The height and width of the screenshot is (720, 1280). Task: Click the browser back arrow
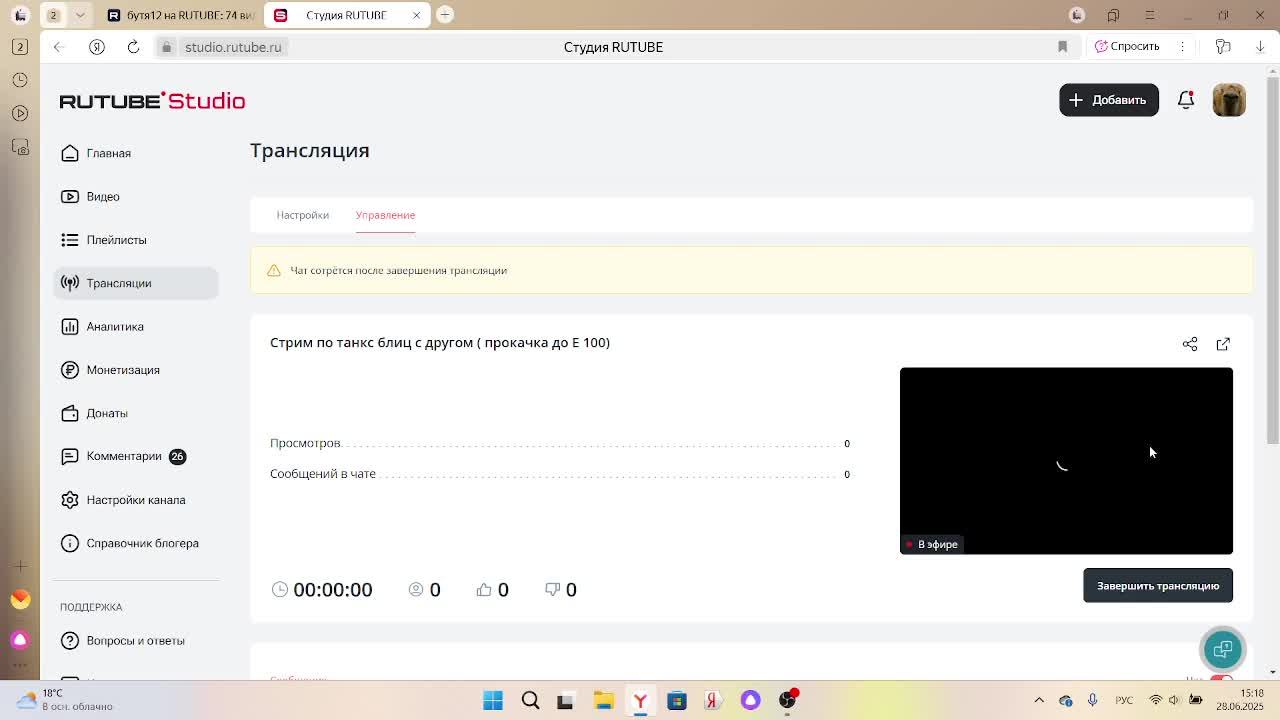tap(59, 47)
